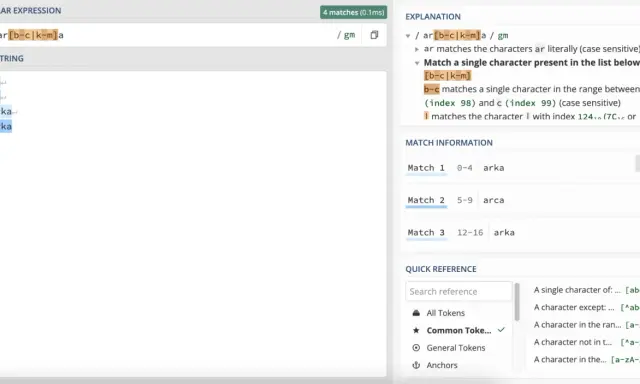Image resolution: width=640 pixels, height=384 pixels.
Task: Select Common Tokens category
Action: pos(459,331)
